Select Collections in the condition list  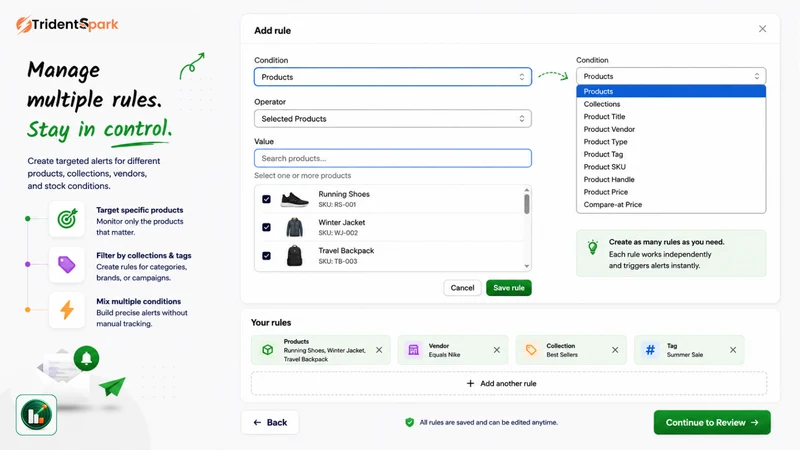pos(671,104)
